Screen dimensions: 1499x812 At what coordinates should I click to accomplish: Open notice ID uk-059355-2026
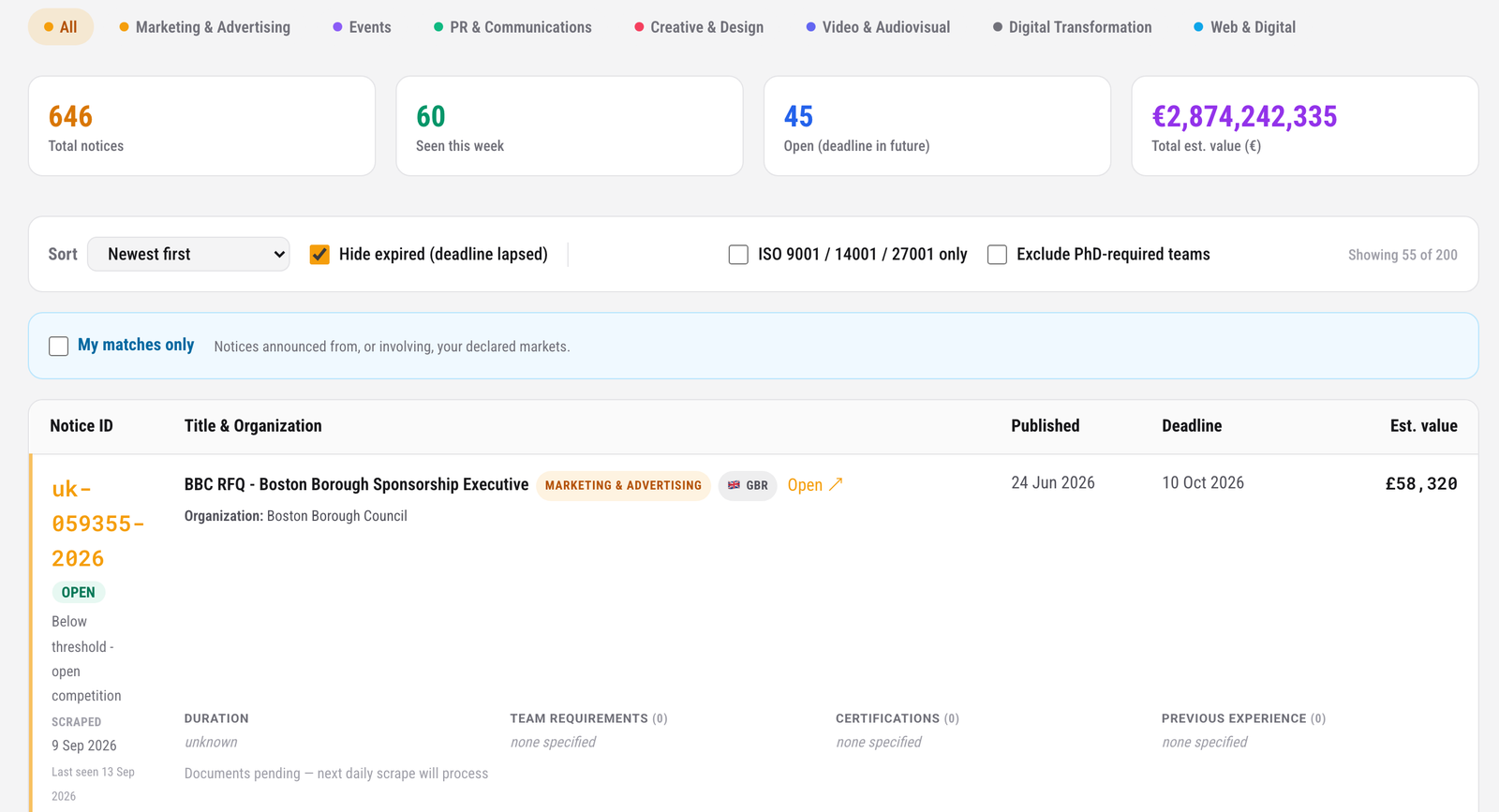pyautogui.click(x=97, y=524)
